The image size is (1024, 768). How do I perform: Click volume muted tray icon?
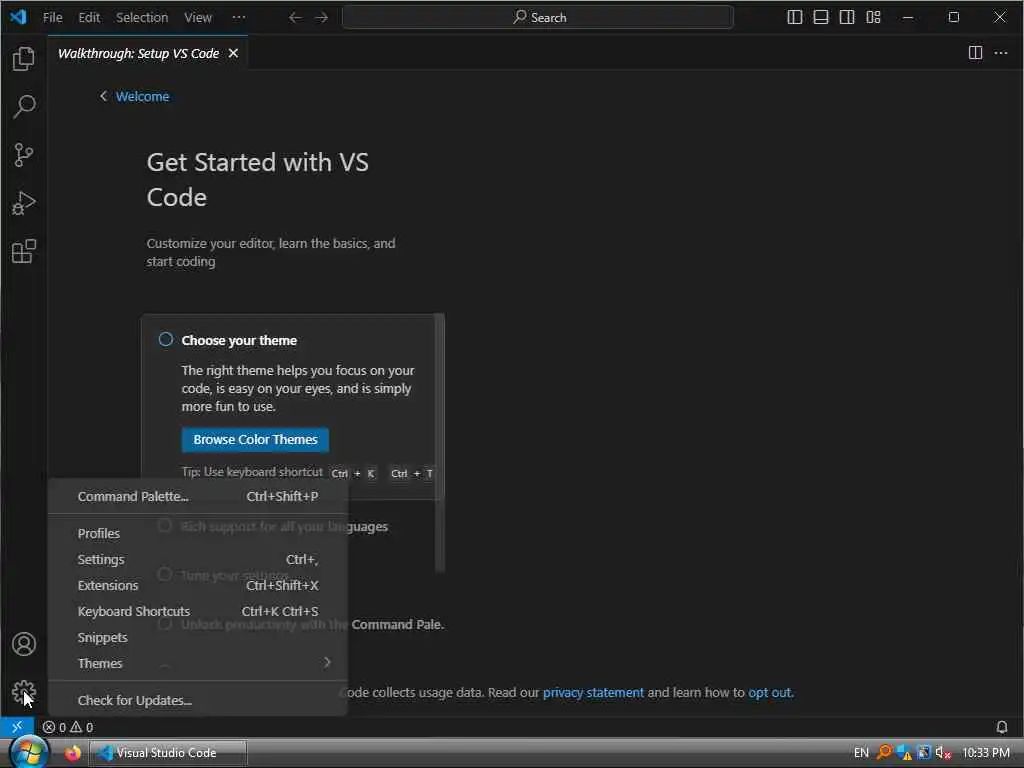coord(942,753)
